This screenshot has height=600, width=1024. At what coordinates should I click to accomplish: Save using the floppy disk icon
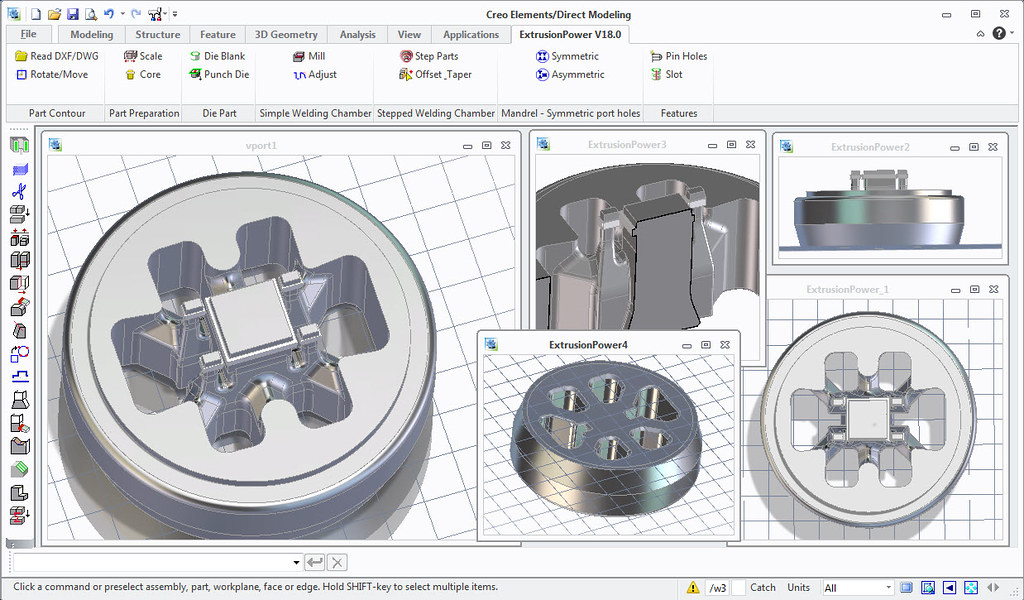coord(72,14)
